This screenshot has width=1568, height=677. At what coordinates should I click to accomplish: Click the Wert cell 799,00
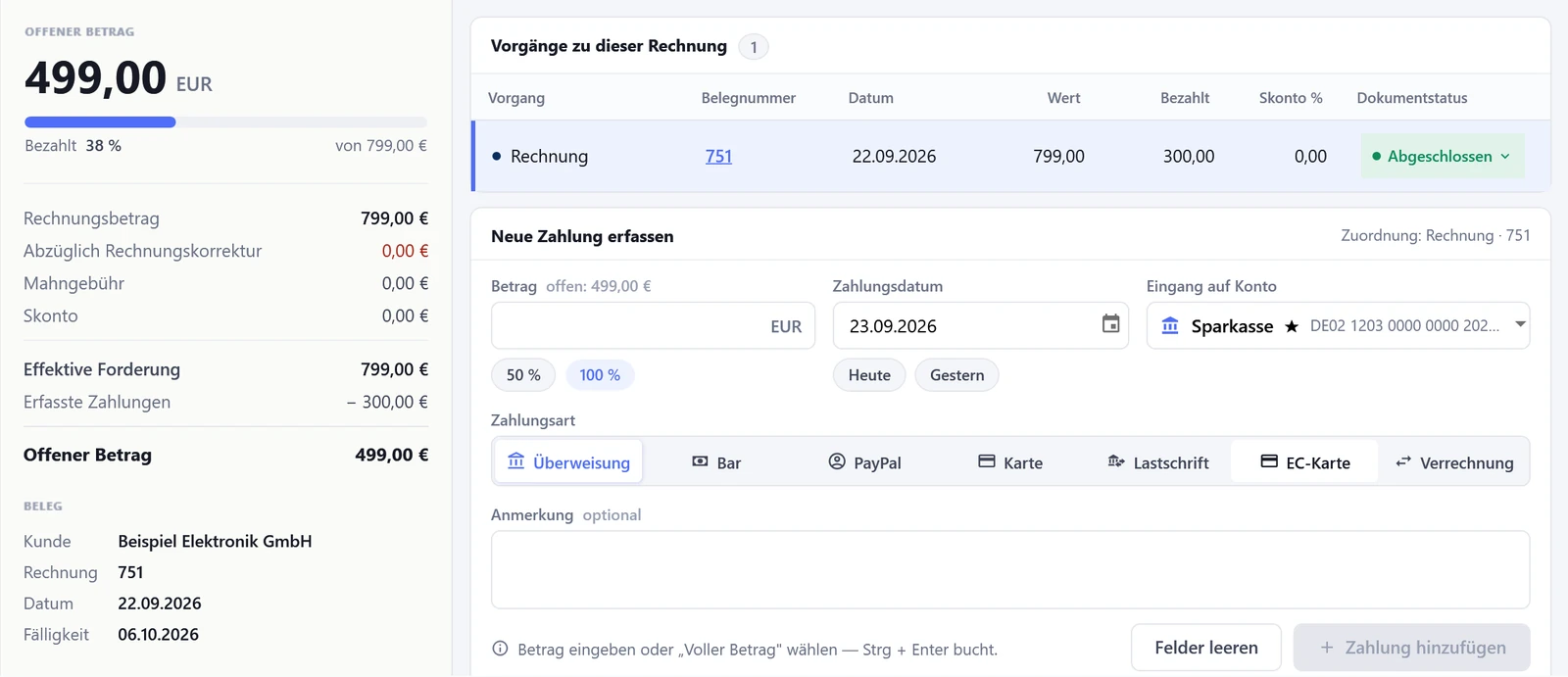1058,156
